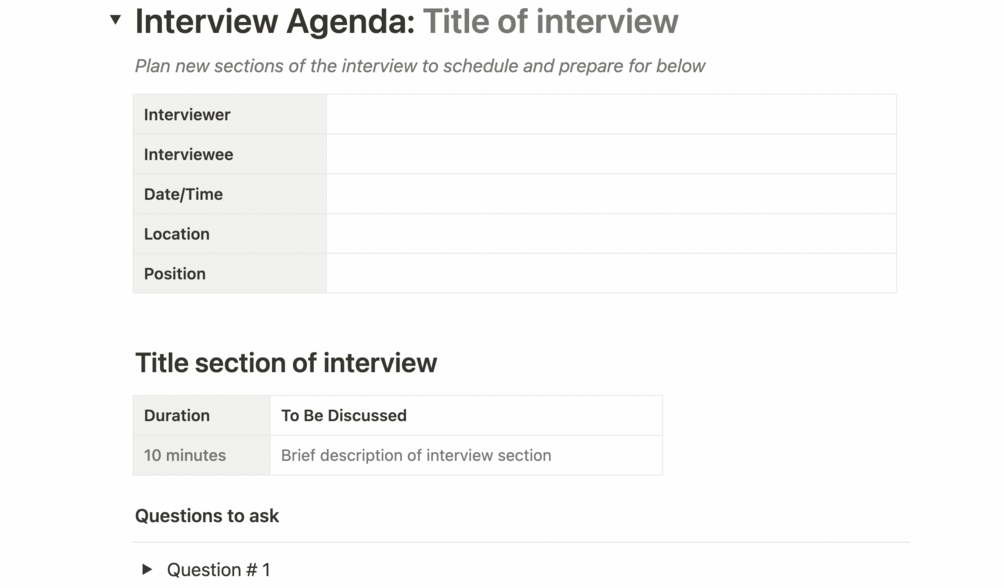Viewport: 1005px width, 588px height.
Task: Click the '10 minutes' duration cell
Action: click(201, 455)
